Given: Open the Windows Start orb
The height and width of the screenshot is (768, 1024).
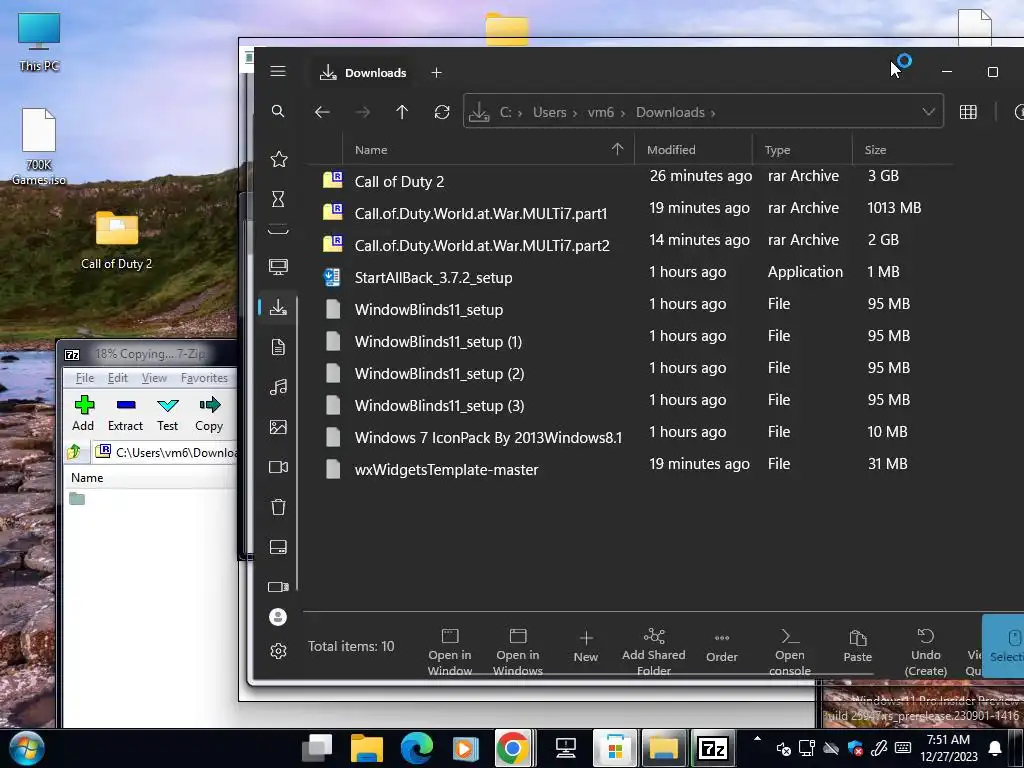Looking at the screenshot, I should (26, 748).
